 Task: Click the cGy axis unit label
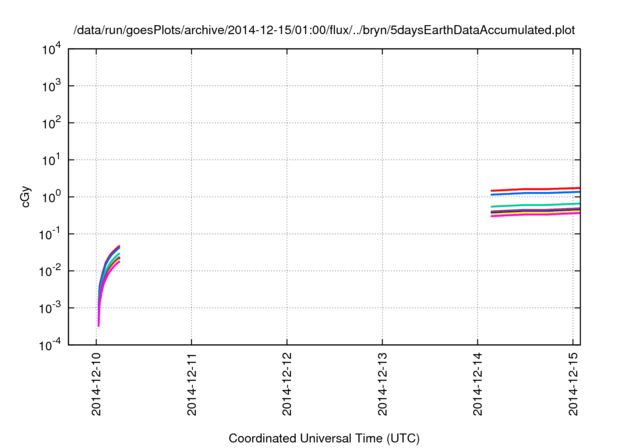[25, 197]
